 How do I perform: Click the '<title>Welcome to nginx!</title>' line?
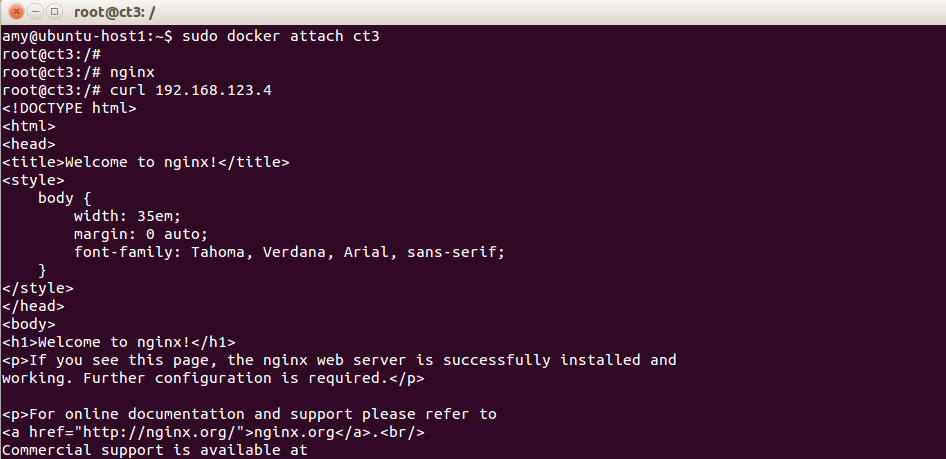[x=145, y=162]
